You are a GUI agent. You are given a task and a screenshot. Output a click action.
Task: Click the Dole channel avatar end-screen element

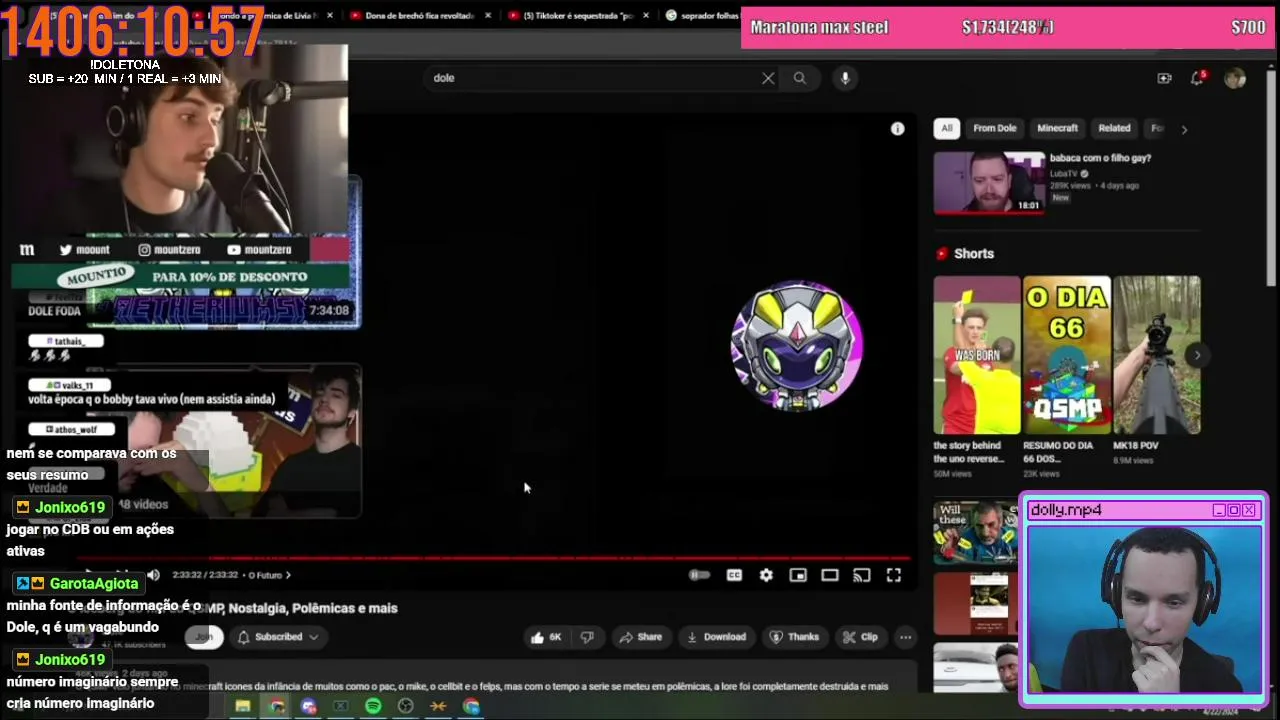point(796,346)
